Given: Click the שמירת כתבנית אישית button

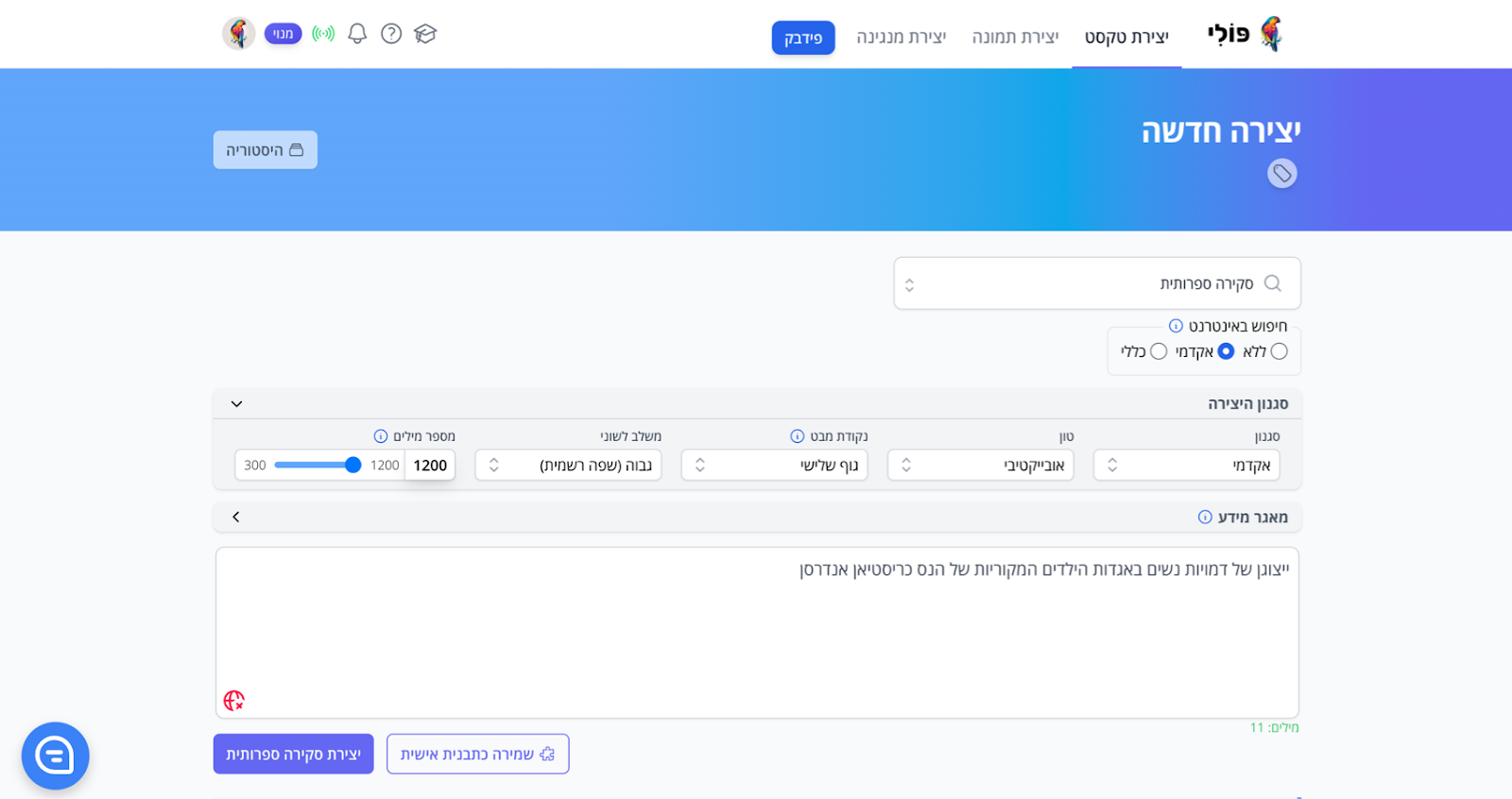Looking at the screenshot, I should click(477, 754).
